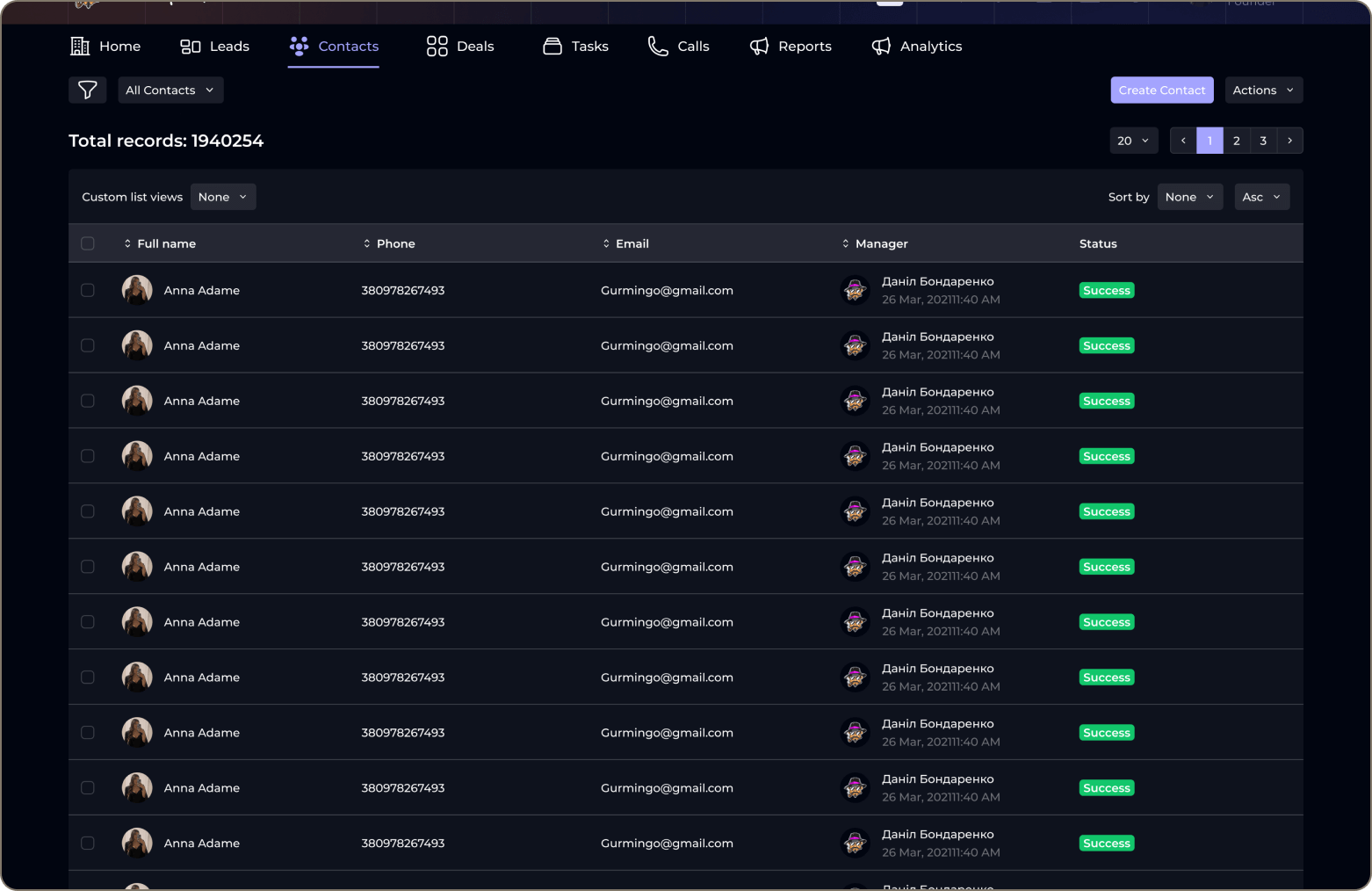The height and width of the screenshot is (891, 1372).
Task: Go to page 2 of results
Action: click(1236, 141)
